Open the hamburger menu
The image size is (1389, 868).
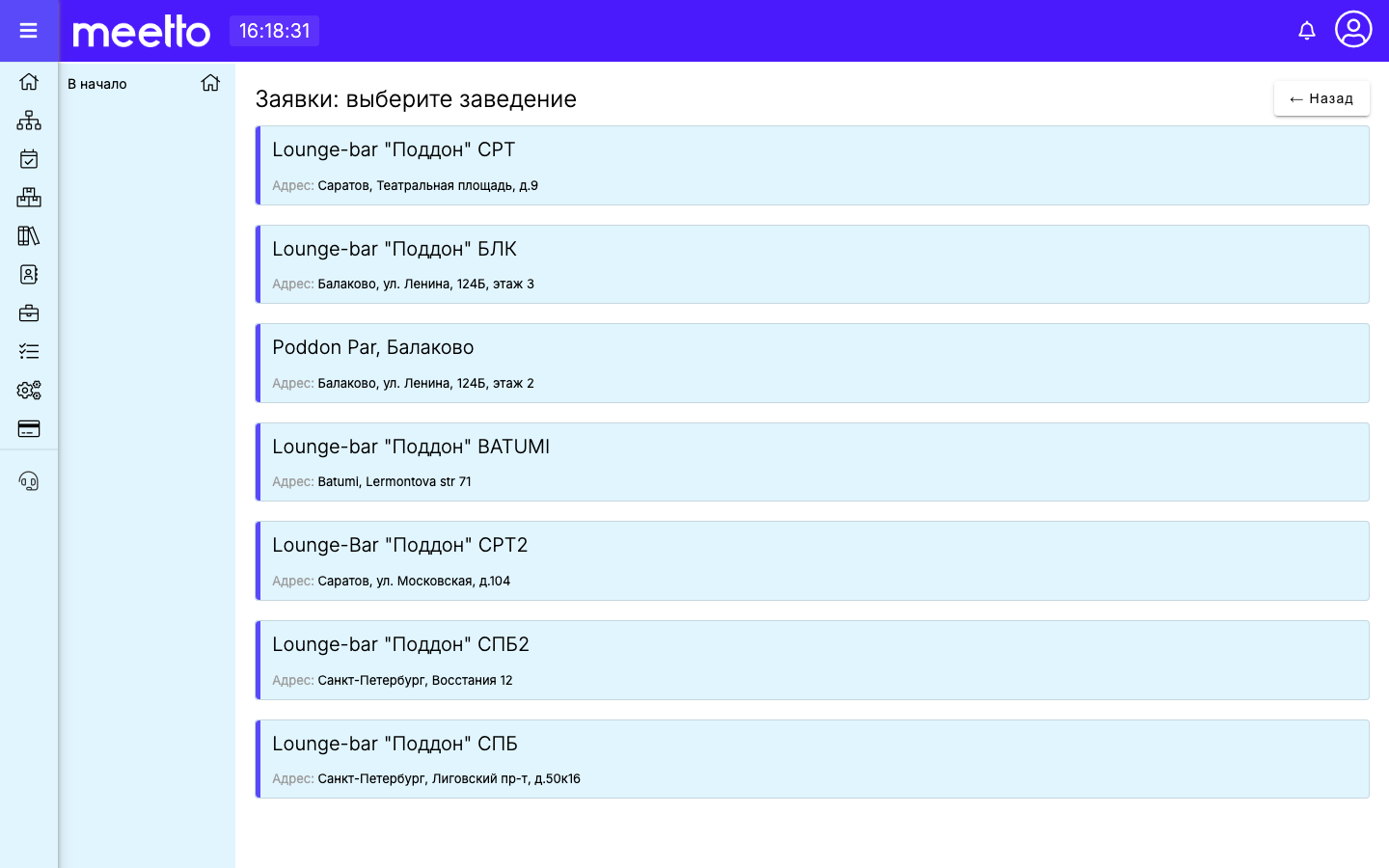pos(29,31)
